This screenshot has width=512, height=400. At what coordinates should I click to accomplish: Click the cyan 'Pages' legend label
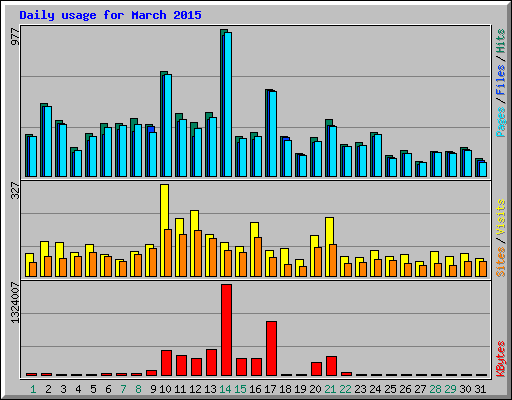click(501, 122)
